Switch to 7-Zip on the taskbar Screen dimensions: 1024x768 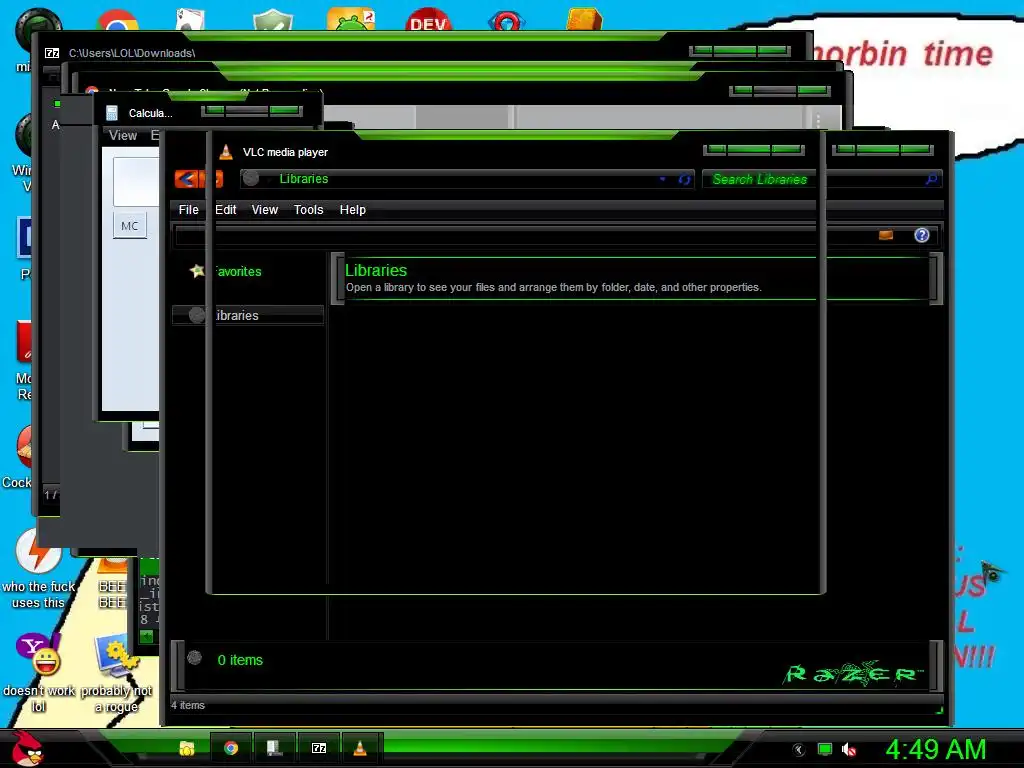[x=319, y=748]
